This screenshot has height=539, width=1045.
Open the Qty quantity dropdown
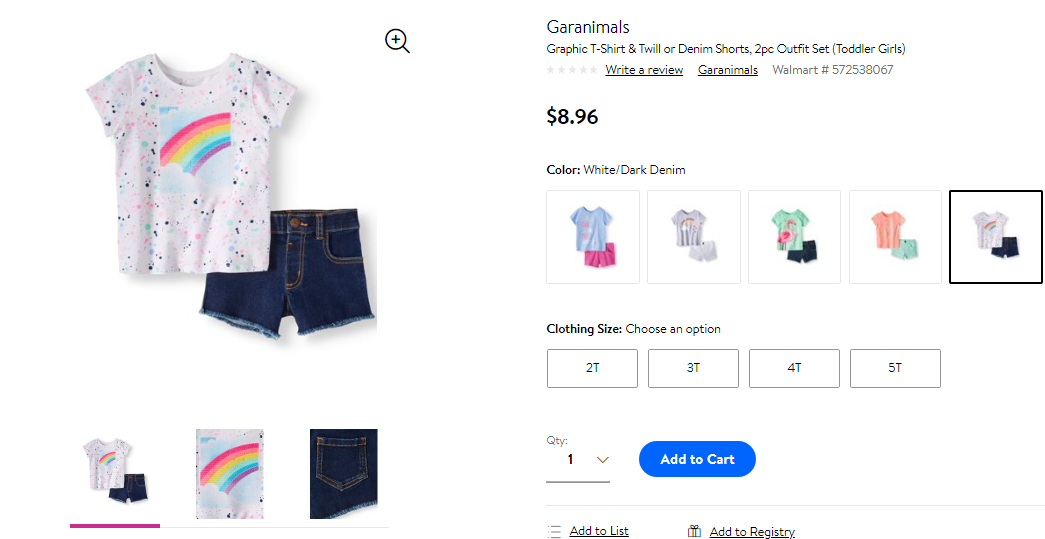[578, 460]
